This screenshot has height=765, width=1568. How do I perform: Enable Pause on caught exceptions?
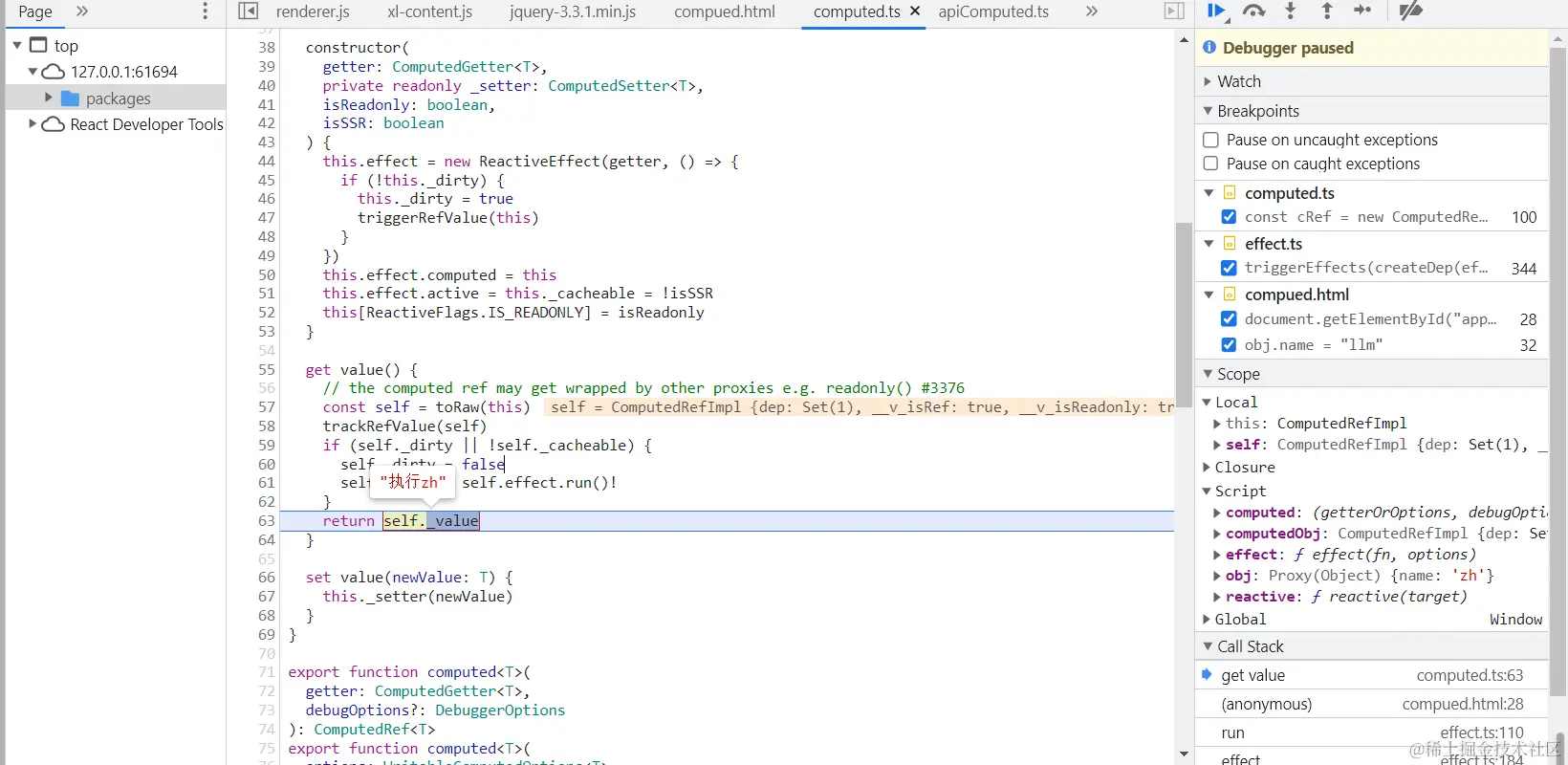(x=1210, y=164)
